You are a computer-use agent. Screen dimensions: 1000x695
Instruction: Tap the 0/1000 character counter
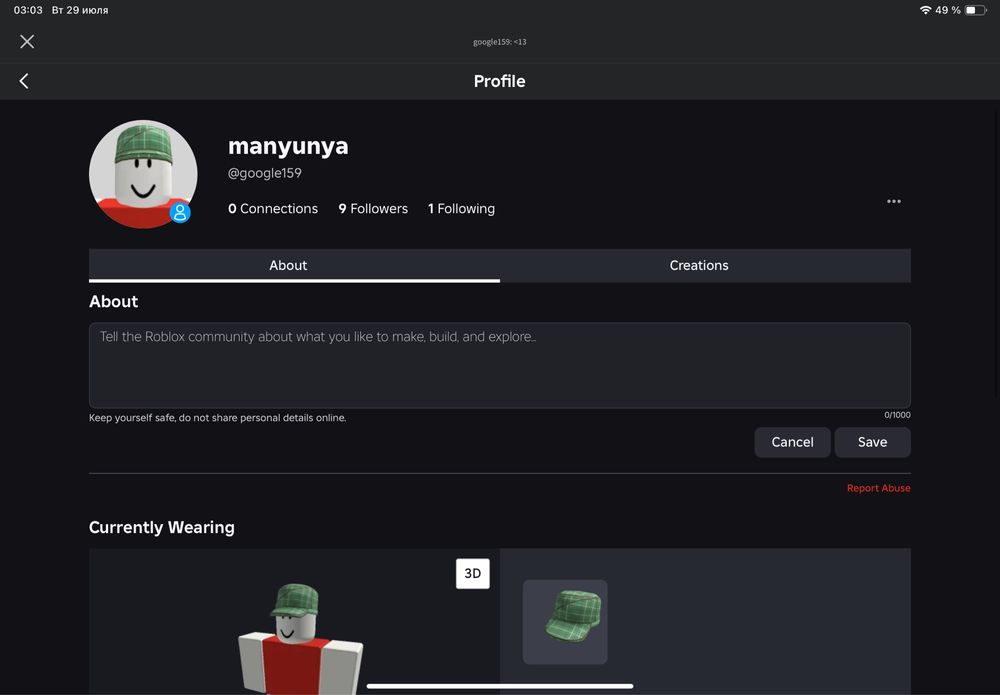(897, 415)
